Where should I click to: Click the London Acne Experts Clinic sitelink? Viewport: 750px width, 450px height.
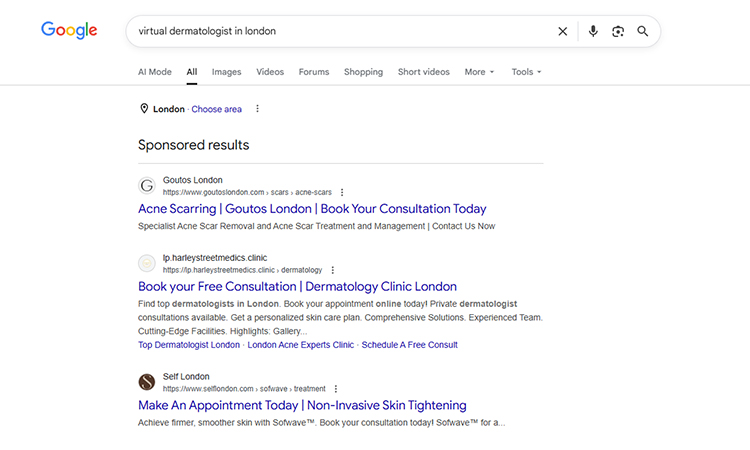pyautogui.click(x=300, y=345)
